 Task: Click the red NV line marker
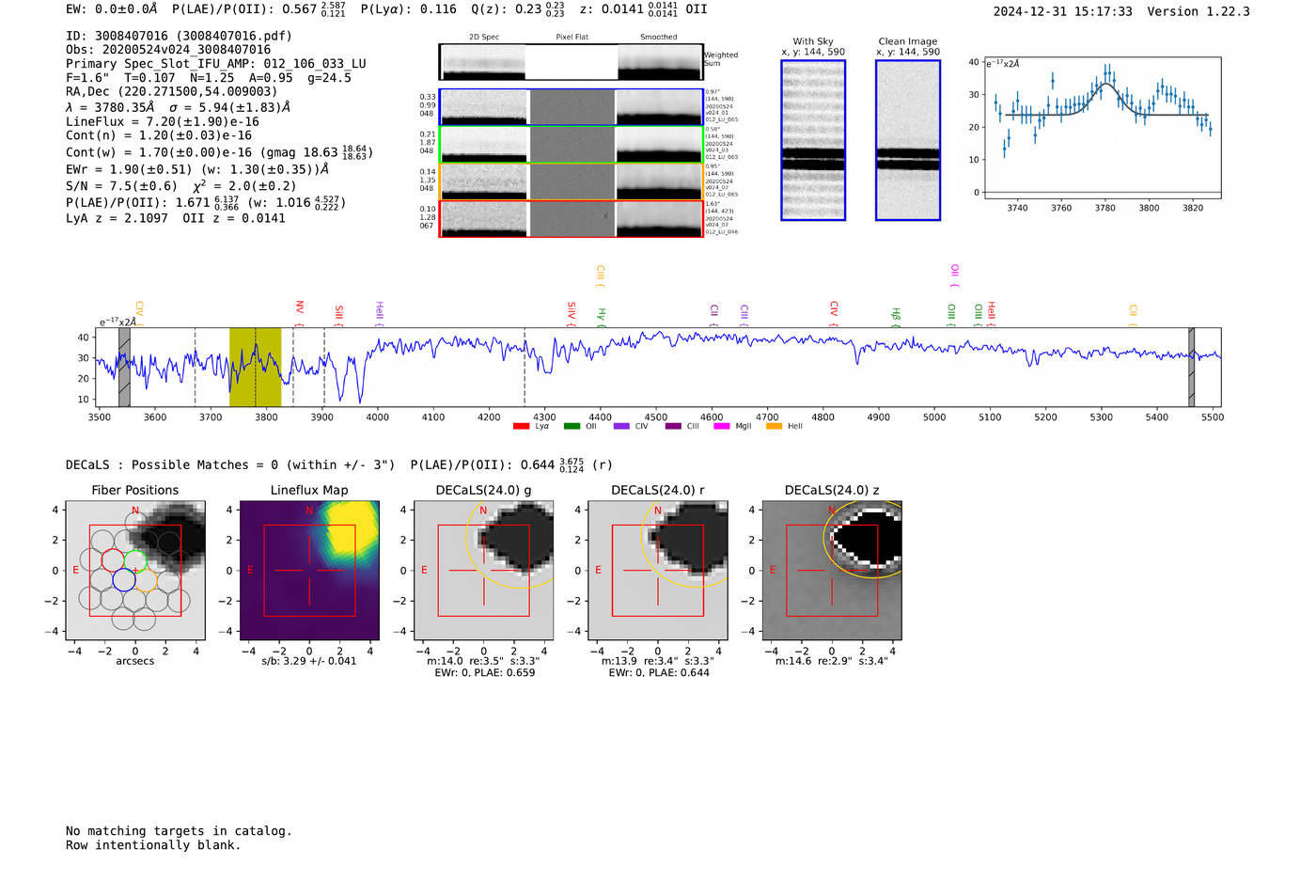[299, 313]
